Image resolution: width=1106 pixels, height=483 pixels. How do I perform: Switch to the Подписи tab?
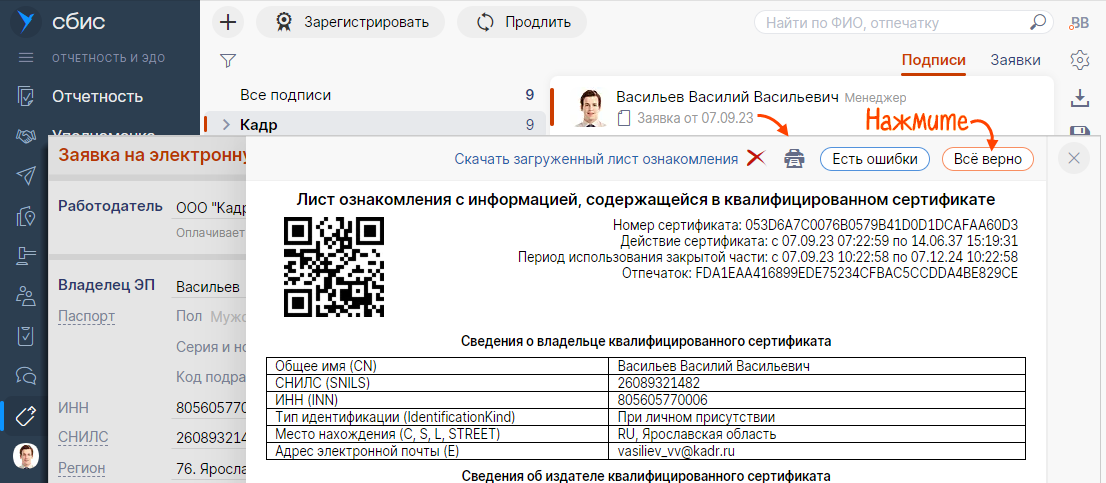tap(933, 60)
